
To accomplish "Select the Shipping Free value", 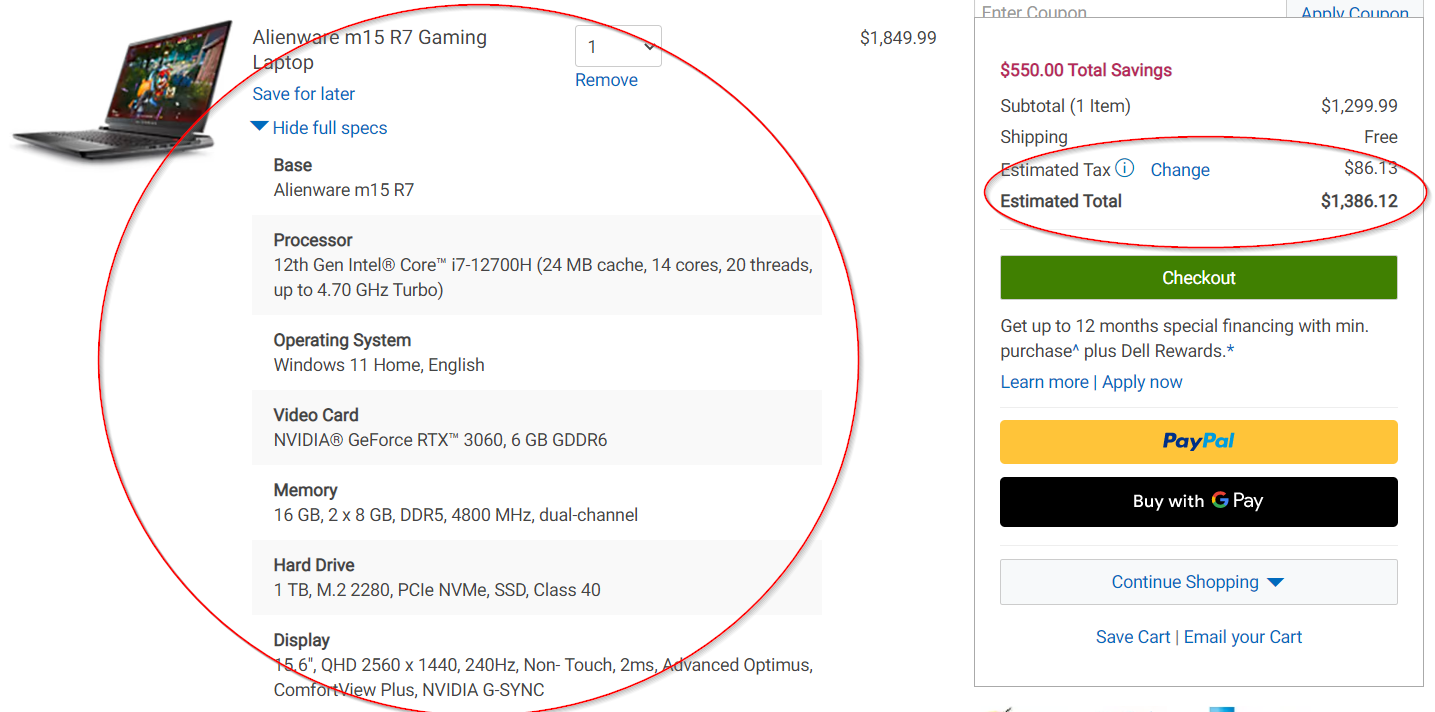I will pyautogui.click(x=1381, y=137).
